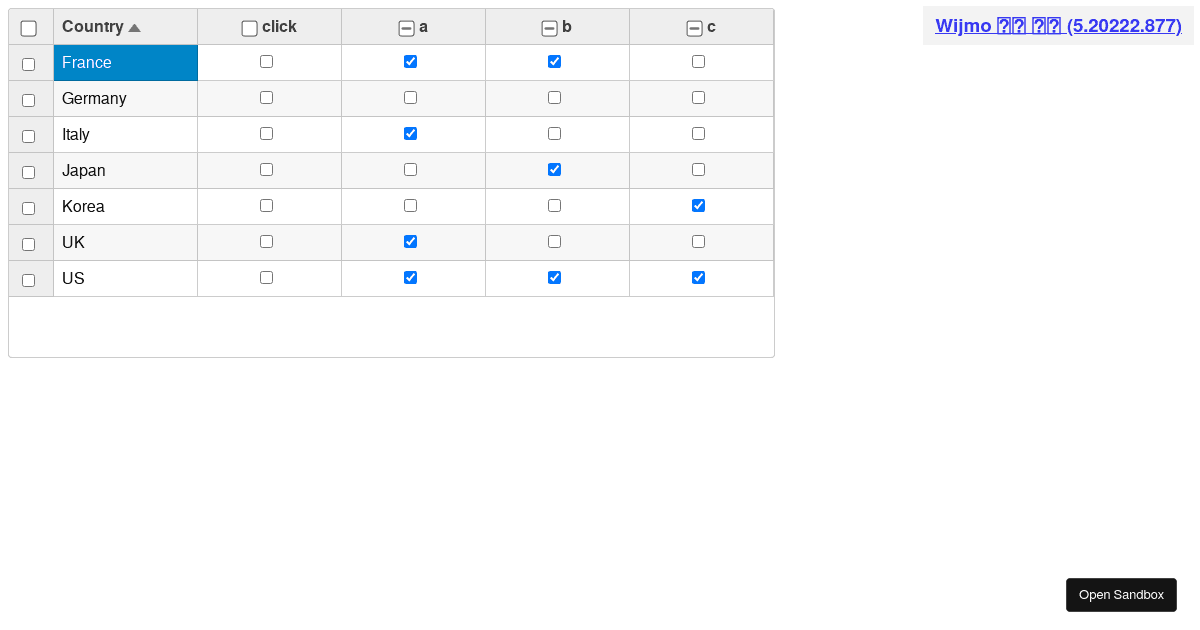Click the click column header checkbox

pyautogui.click(x=249, y=29)
